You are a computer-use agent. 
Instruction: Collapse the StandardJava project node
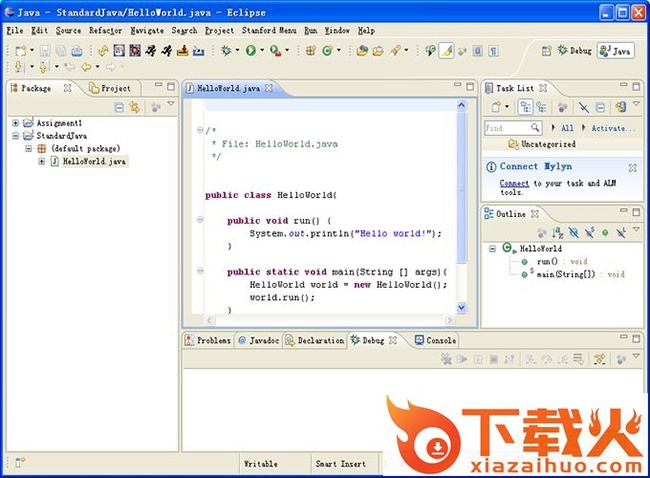pos(15,136)
